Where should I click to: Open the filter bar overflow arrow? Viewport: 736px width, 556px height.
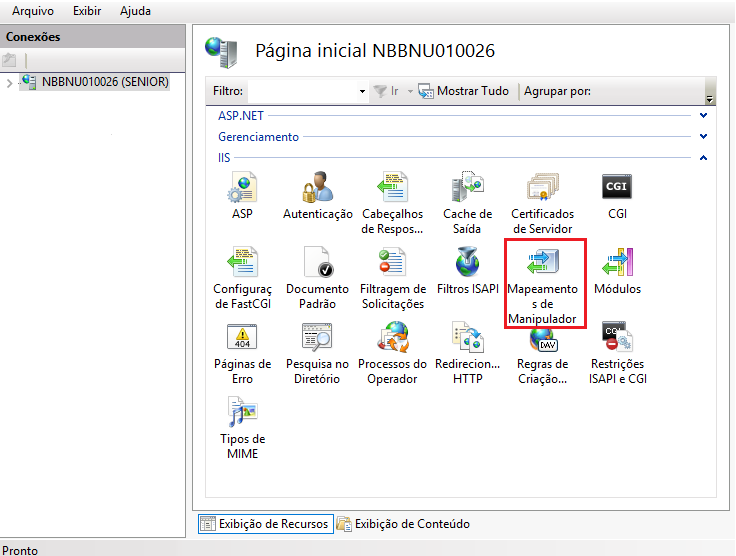click(709, 99)
